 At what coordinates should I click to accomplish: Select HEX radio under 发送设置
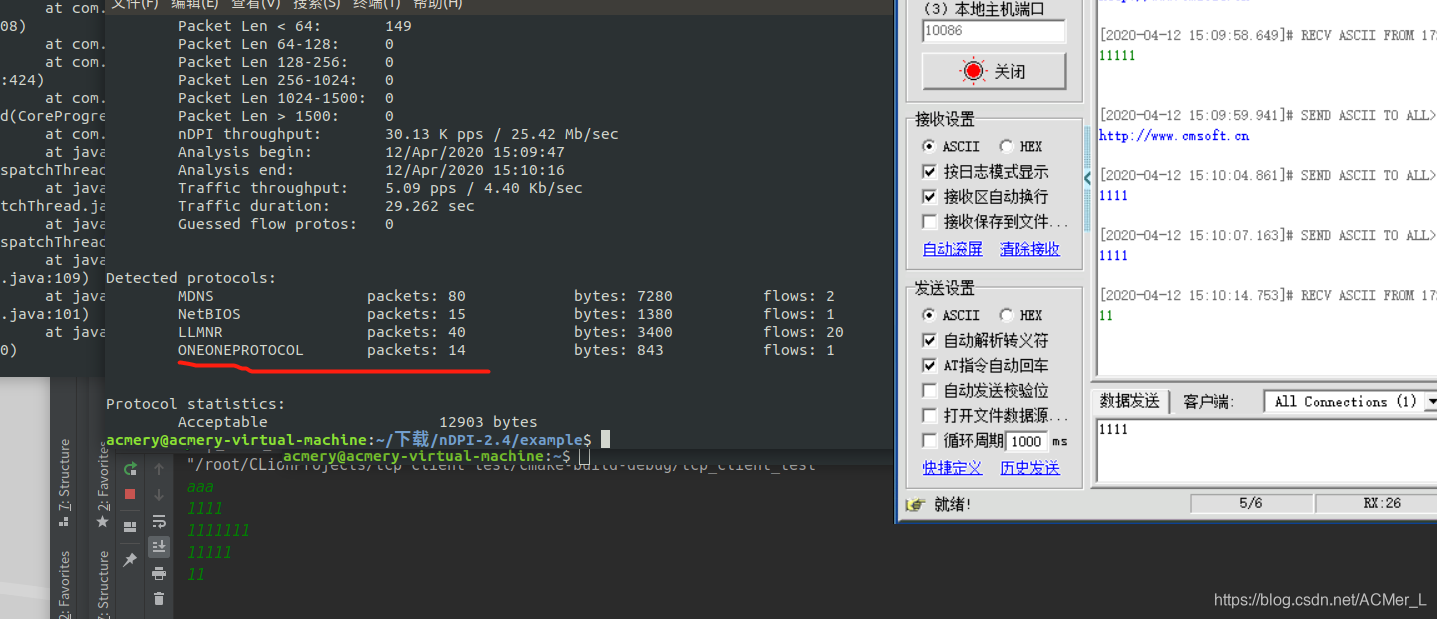click(1006, 315)
